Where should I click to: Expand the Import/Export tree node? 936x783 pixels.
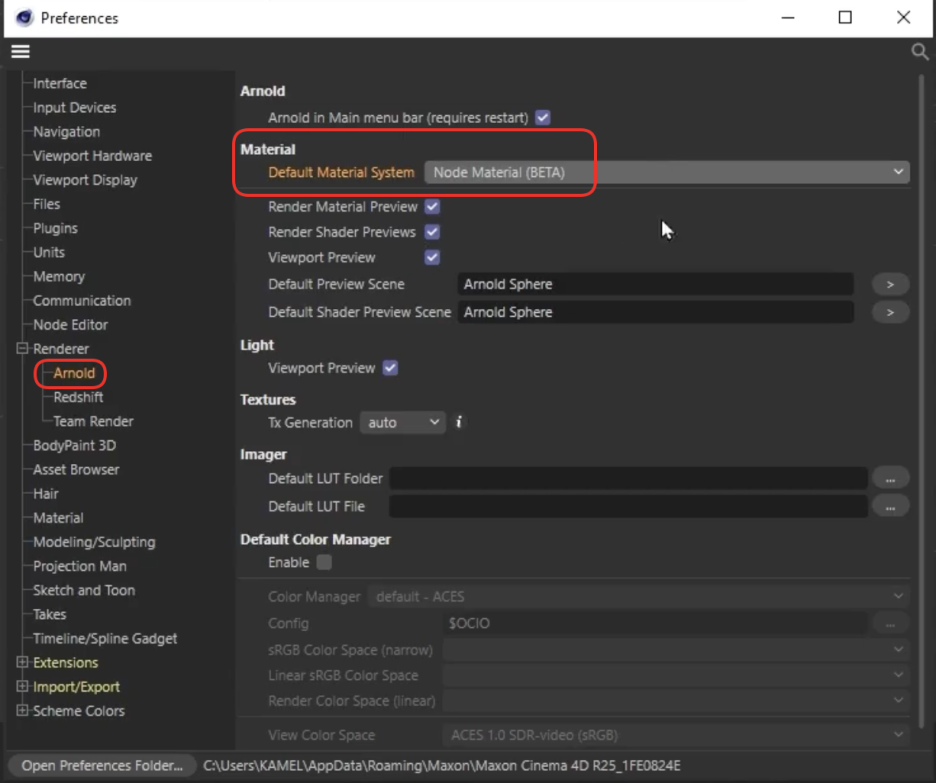pyautogui.click(x=22, y=687)
